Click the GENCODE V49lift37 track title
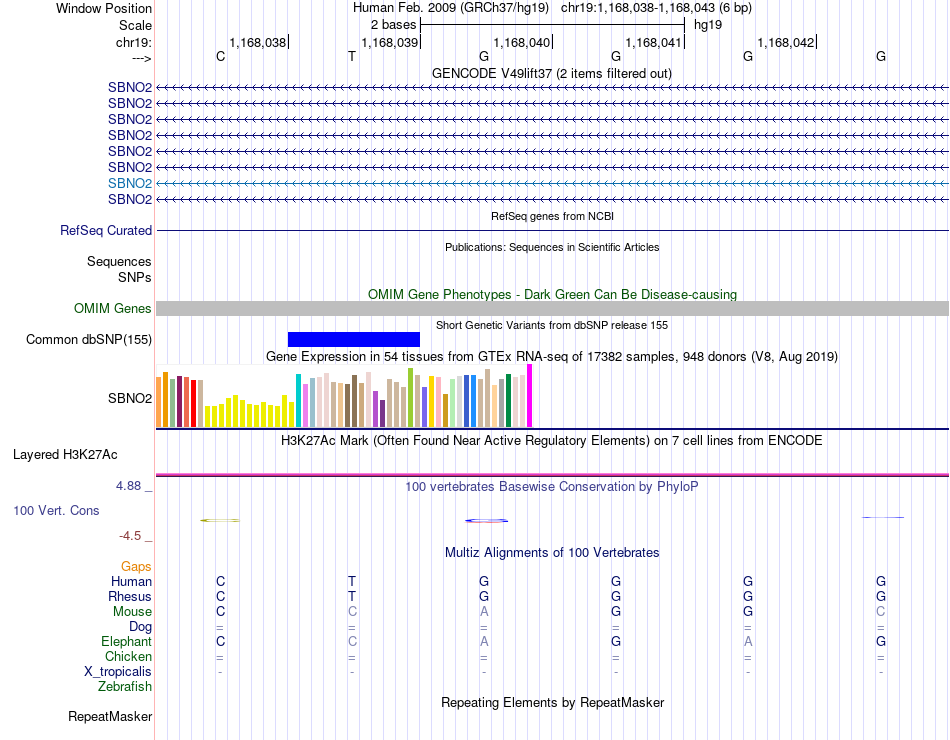 pyautogui.click(x=552, y=73)
